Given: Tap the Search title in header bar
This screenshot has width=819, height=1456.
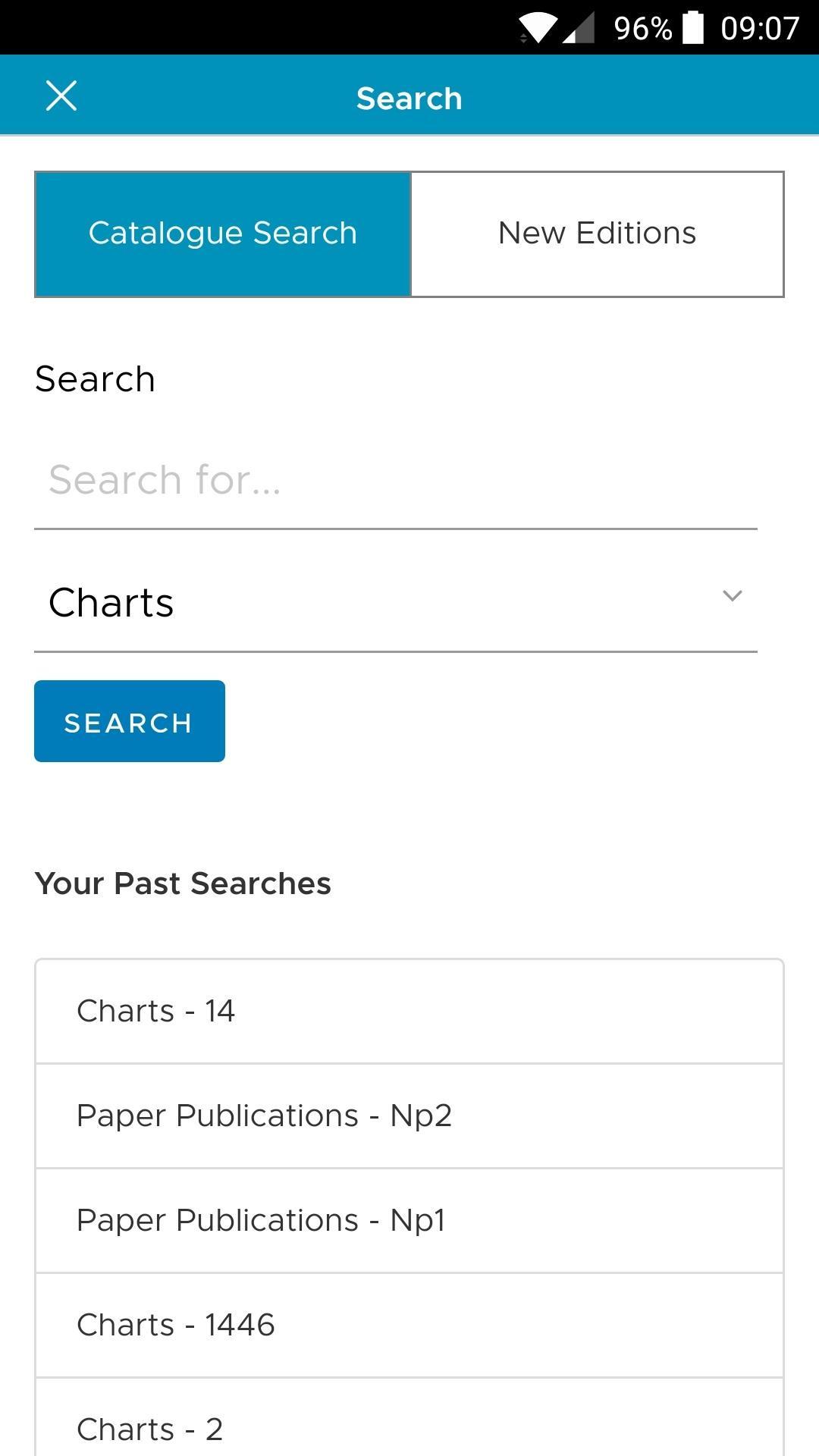Looking at the screenshot, I should (409, 99).
